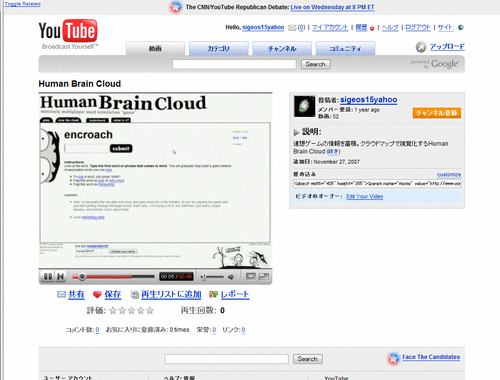Viewport: 500px width, 380px height.
Task: Click the comment count 0 link
Action: click(97, 330)
